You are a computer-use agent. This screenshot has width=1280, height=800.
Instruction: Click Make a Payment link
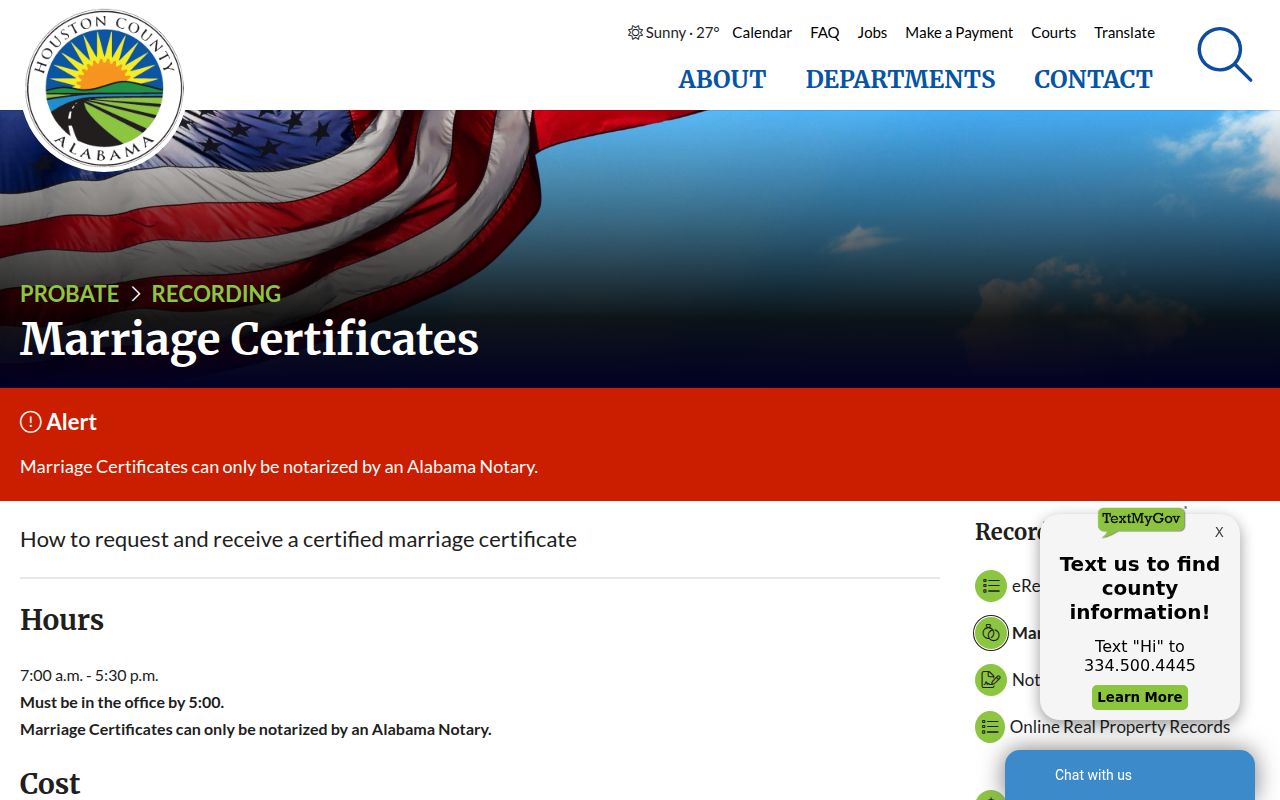point(959,33)
